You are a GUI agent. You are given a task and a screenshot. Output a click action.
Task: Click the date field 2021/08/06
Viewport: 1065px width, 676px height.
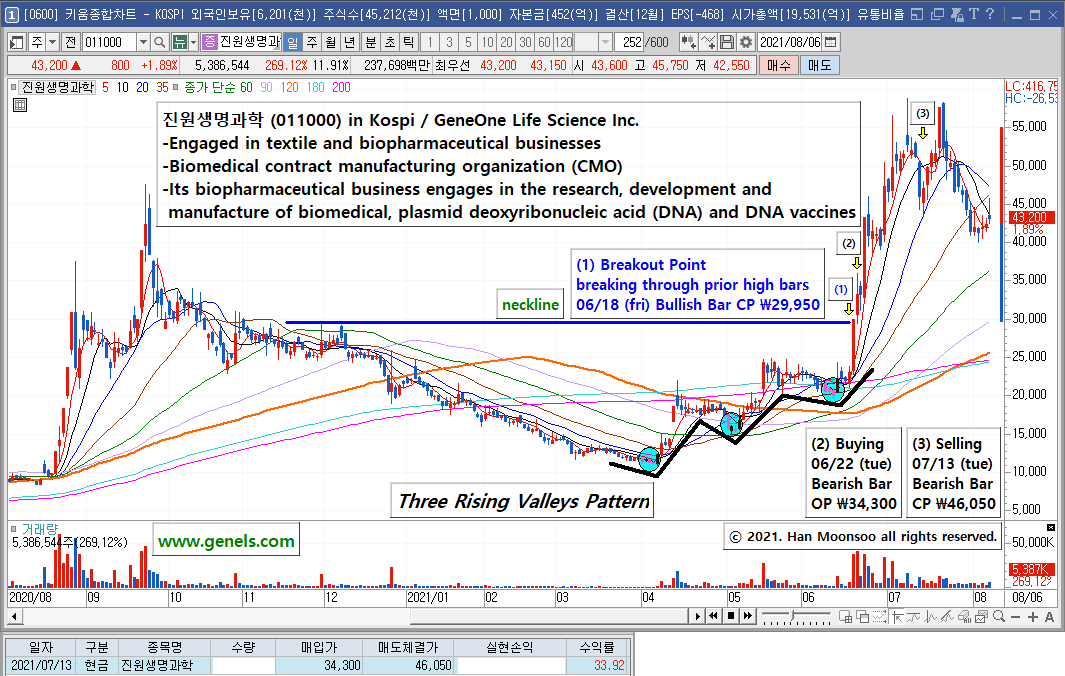coord(790,42)
